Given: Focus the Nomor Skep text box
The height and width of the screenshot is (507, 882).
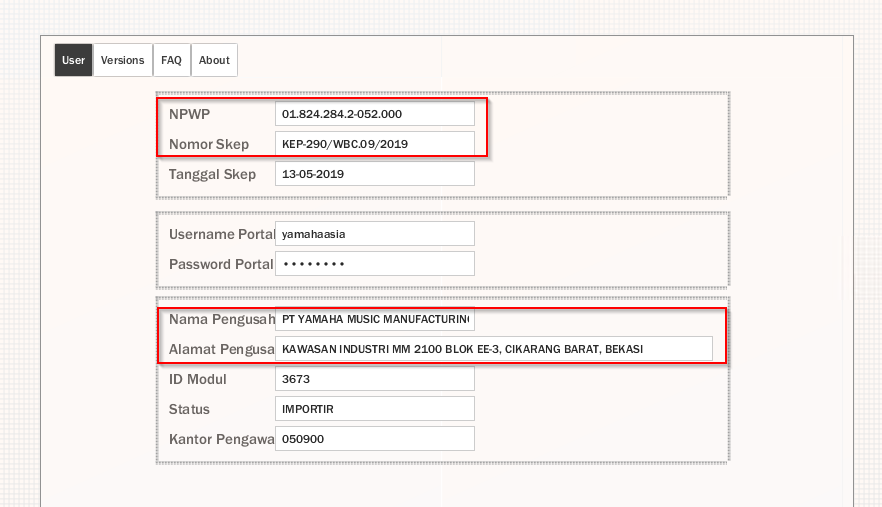Looking at the screenshot, I should (x=374, y=144).
